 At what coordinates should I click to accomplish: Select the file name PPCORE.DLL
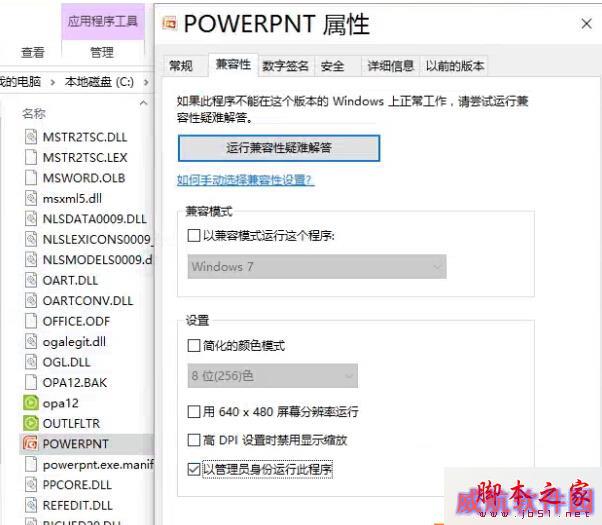pos(77,485)
